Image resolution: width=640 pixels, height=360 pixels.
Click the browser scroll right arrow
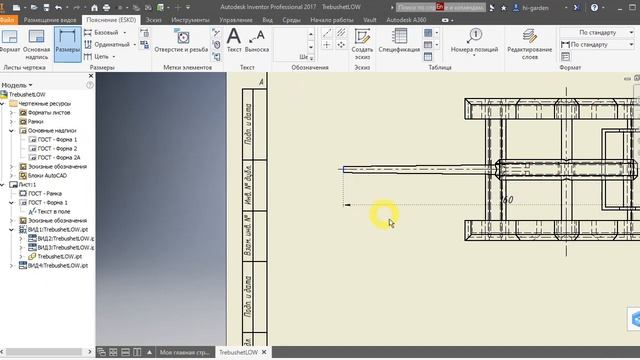click(x=90, y=351)
